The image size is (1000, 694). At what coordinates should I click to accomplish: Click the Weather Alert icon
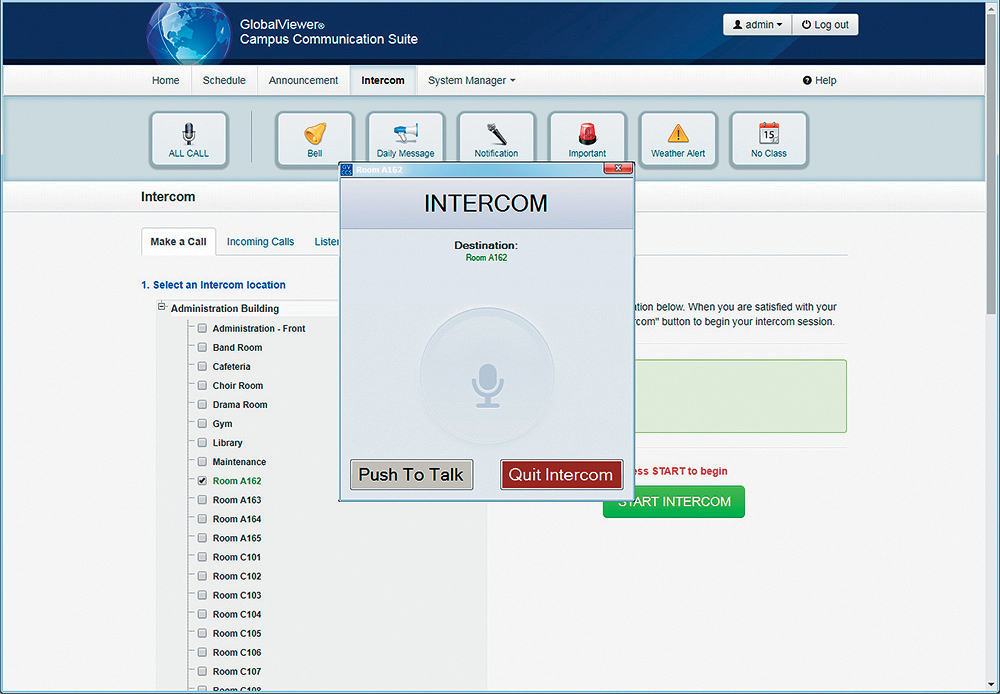tap(678, 131)
